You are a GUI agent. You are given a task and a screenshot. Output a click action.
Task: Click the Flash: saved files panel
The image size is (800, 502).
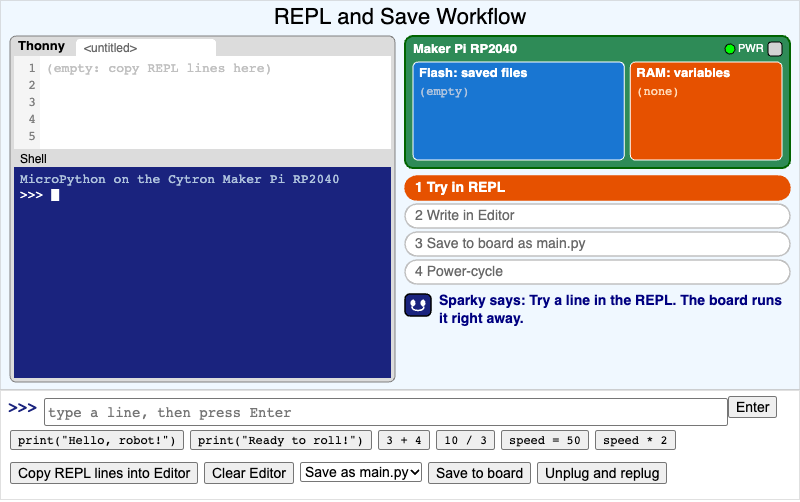click(x=518, y=111)
